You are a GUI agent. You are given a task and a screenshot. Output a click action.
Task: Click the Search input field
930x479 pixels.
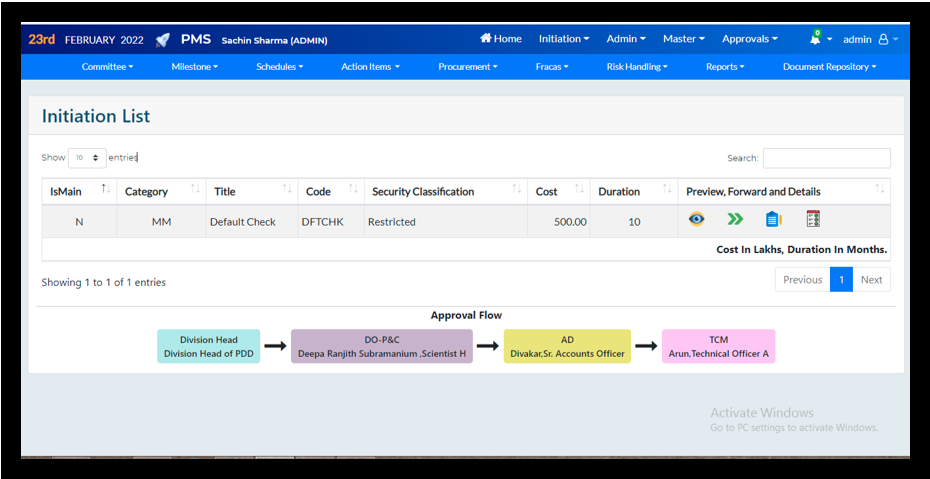[826, 158]
